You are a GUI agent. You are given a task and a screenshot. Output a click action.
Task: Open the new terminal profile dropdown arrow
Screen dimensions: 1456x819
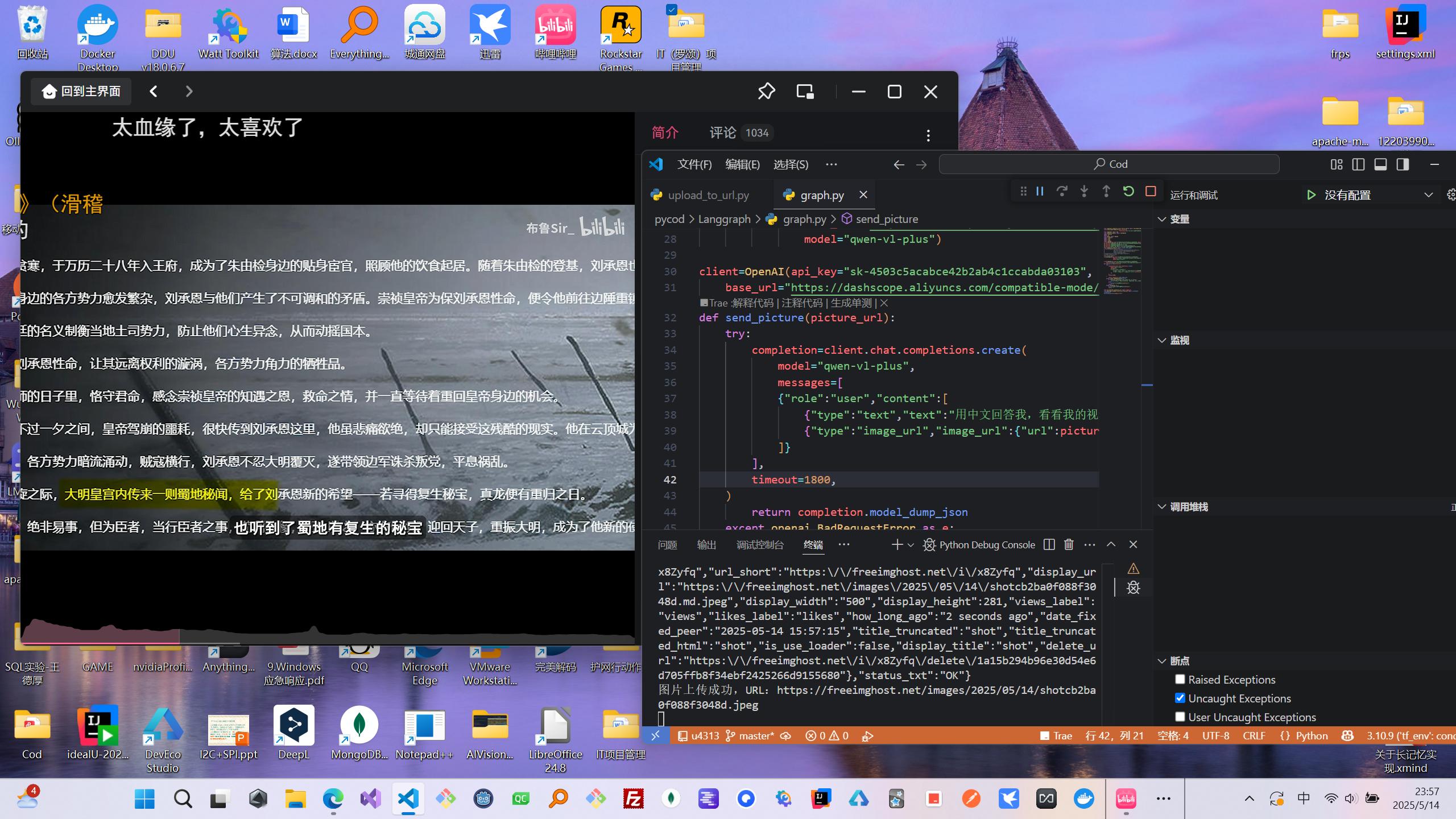pyautogui.click(x=911, y=545)
